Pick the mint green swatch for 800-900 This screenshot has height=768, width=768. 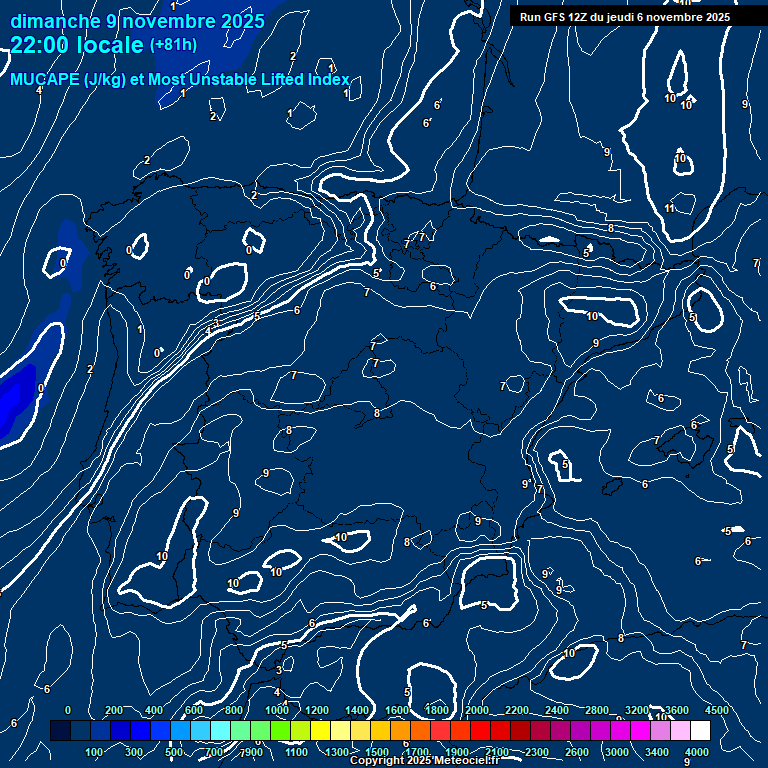[x=240, y=730]
